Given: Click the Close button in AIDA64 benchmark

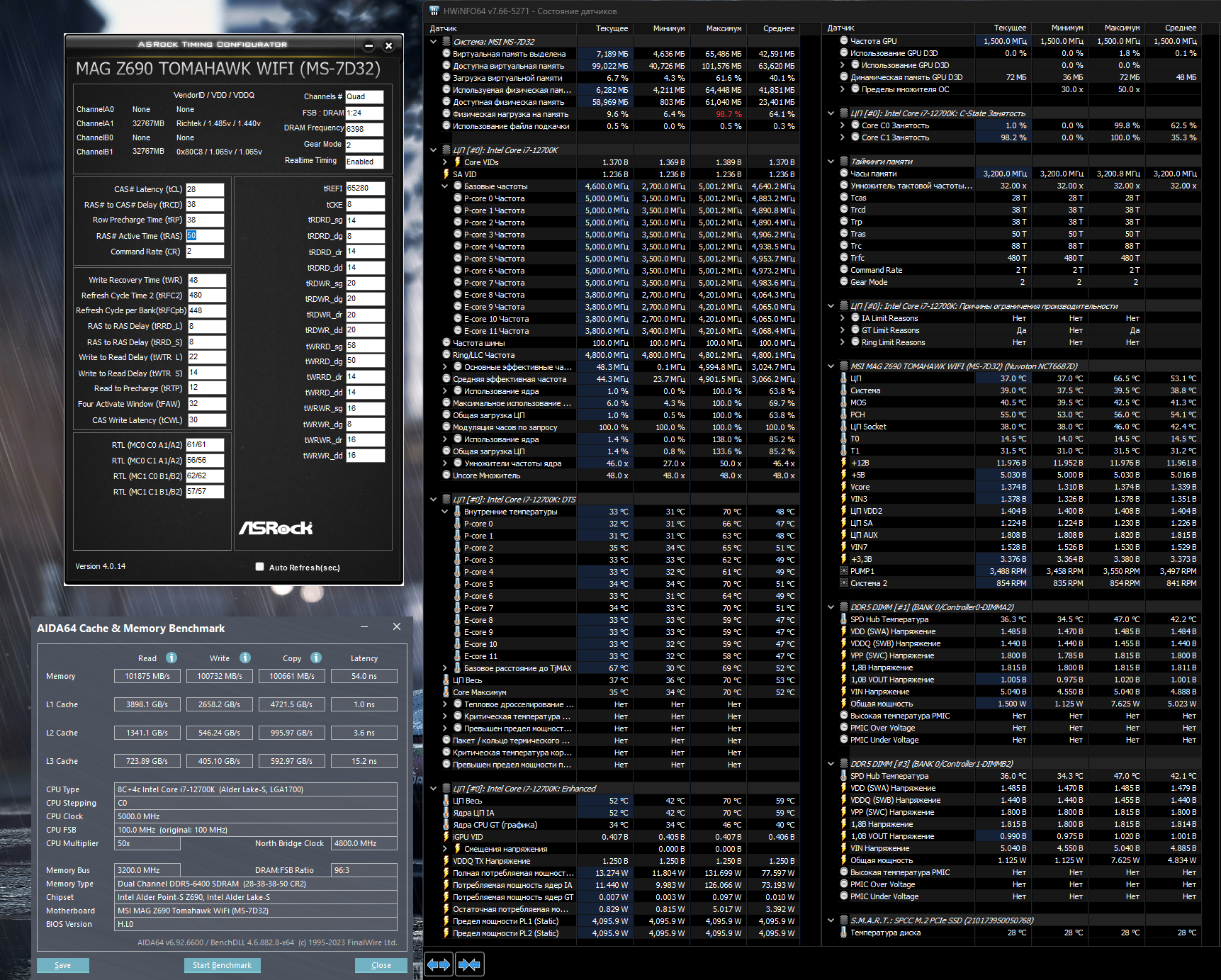Looking at the screenshot, I should point(381,965).
